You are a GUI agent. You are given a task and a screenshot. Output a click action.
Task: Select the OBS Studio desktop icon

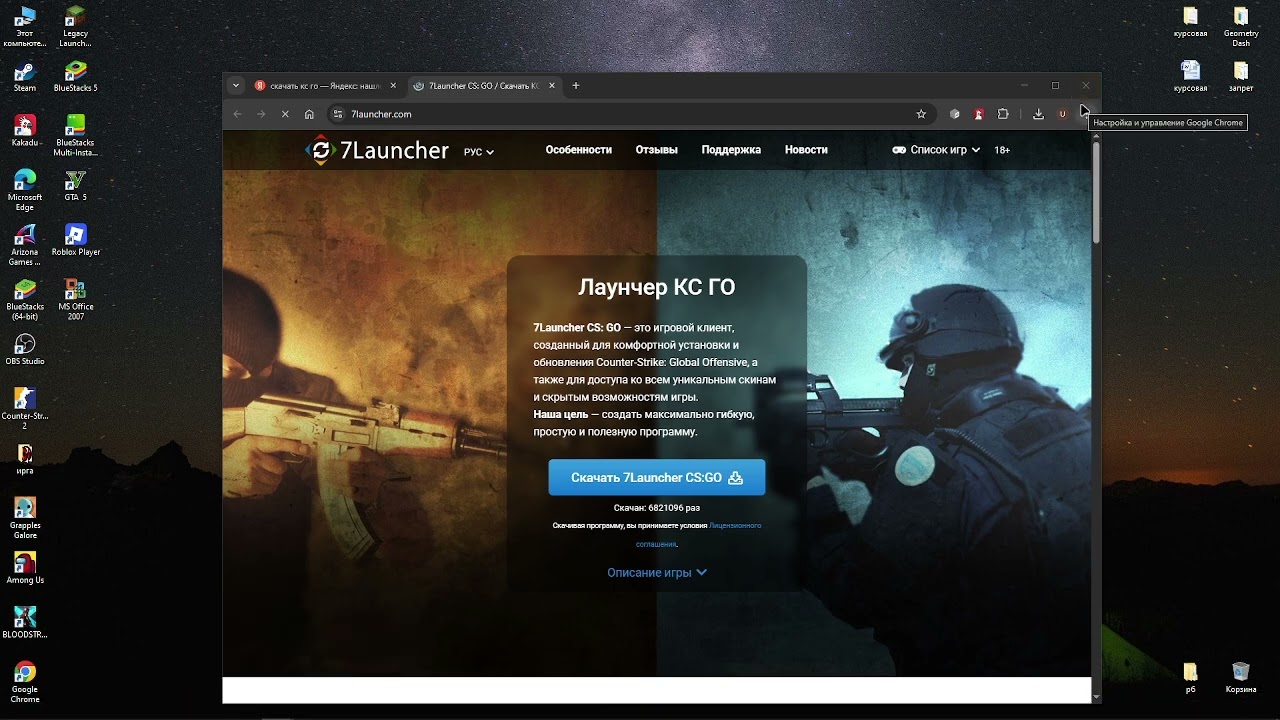coord(25,349)
